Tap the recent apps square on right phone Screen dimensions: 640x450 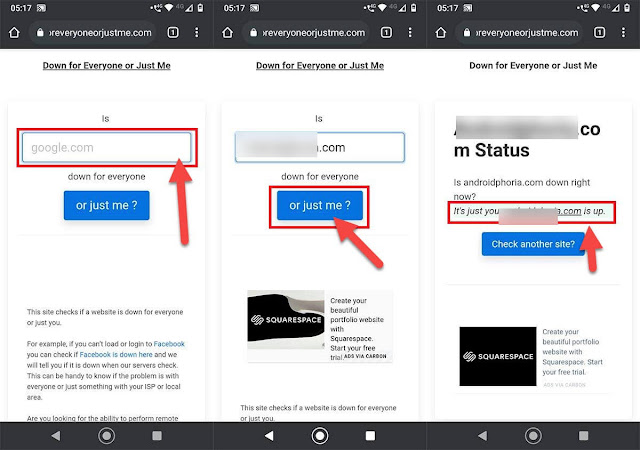(584, 436)
